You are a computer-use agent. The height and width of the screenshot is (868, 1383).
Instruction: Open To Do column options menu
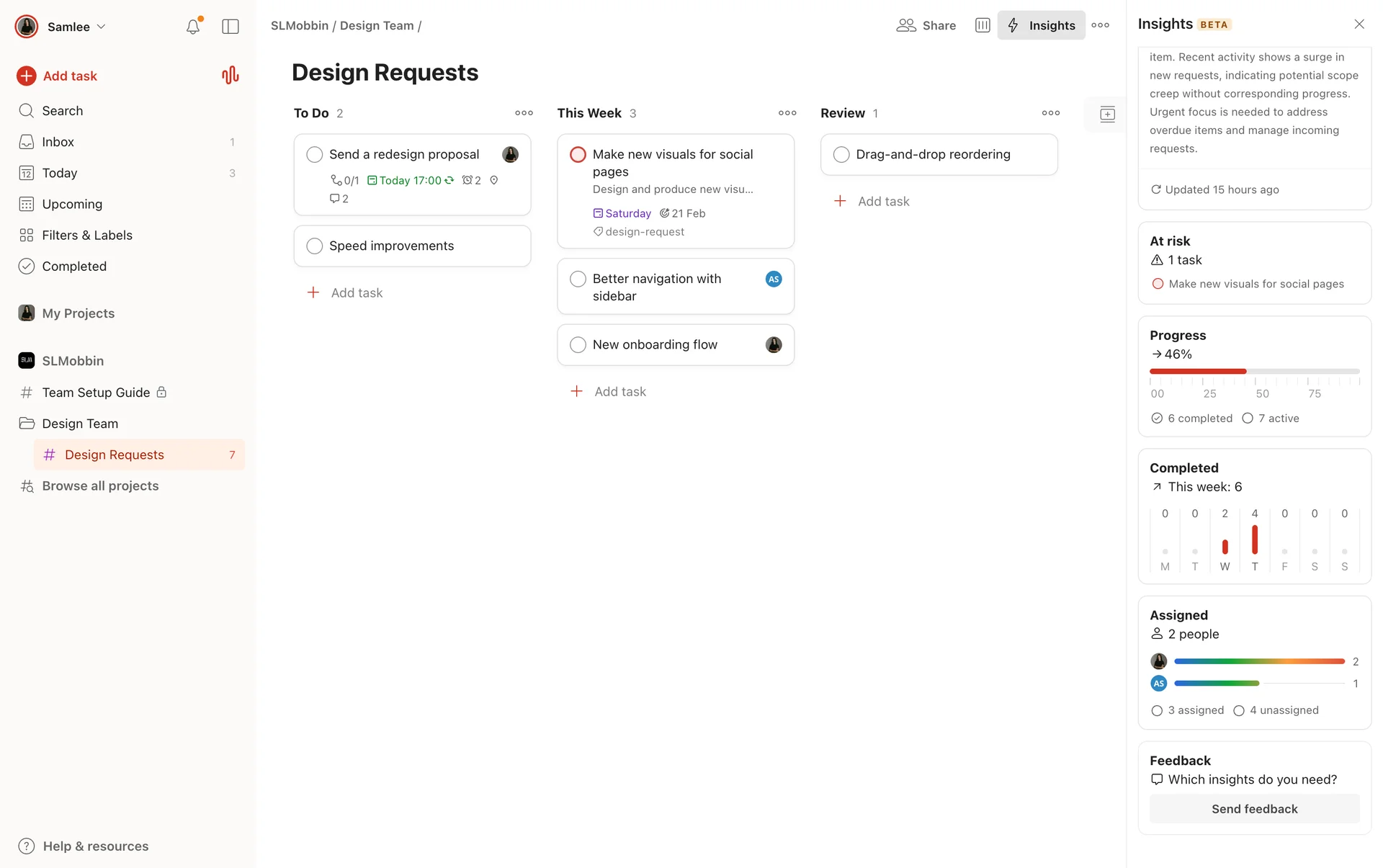click(x=524, y=113)
